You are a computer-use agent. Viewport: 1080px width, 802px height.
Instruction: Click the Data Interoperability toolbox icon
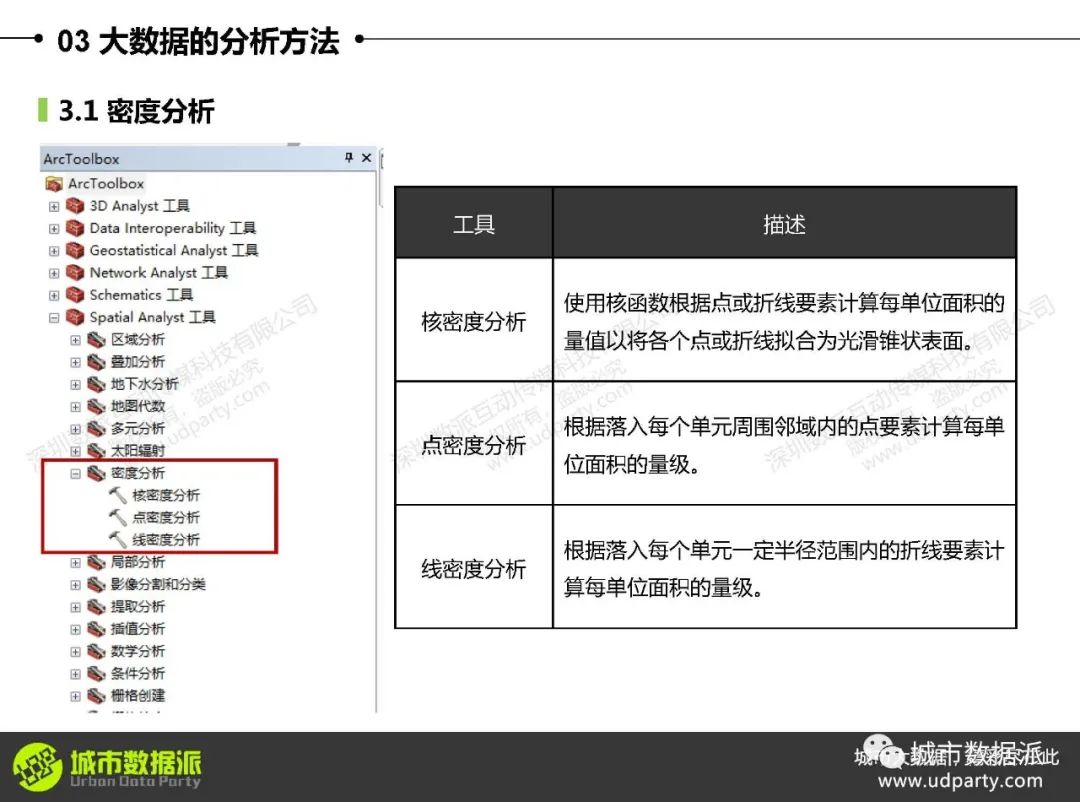[x=74, y=228]
